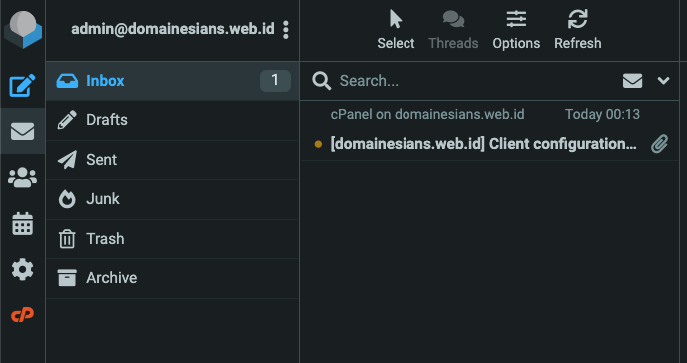Click the Select cursor toolbar item
The width and height of the screenshot is (687, 363).
point(396,30)
